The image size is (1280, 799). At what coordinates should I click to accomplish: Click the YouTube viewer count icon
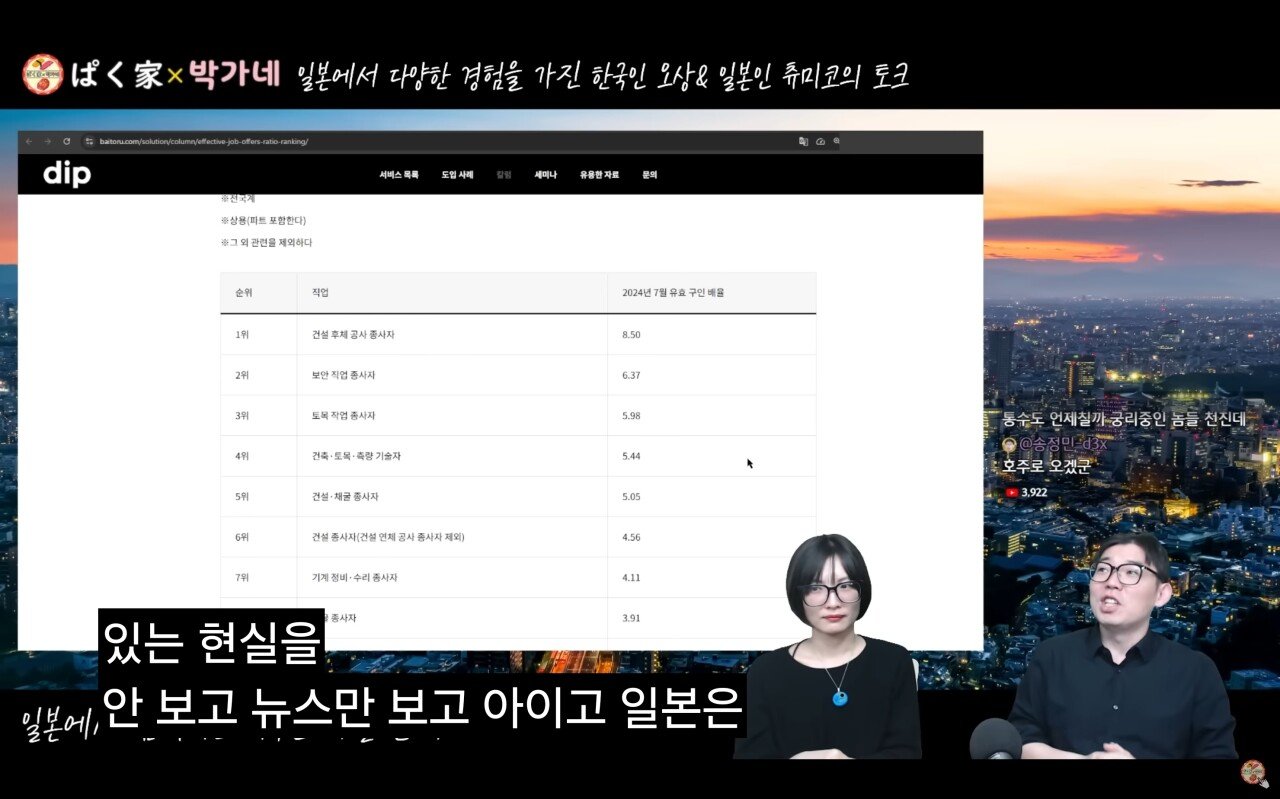tap(1012, 492)
